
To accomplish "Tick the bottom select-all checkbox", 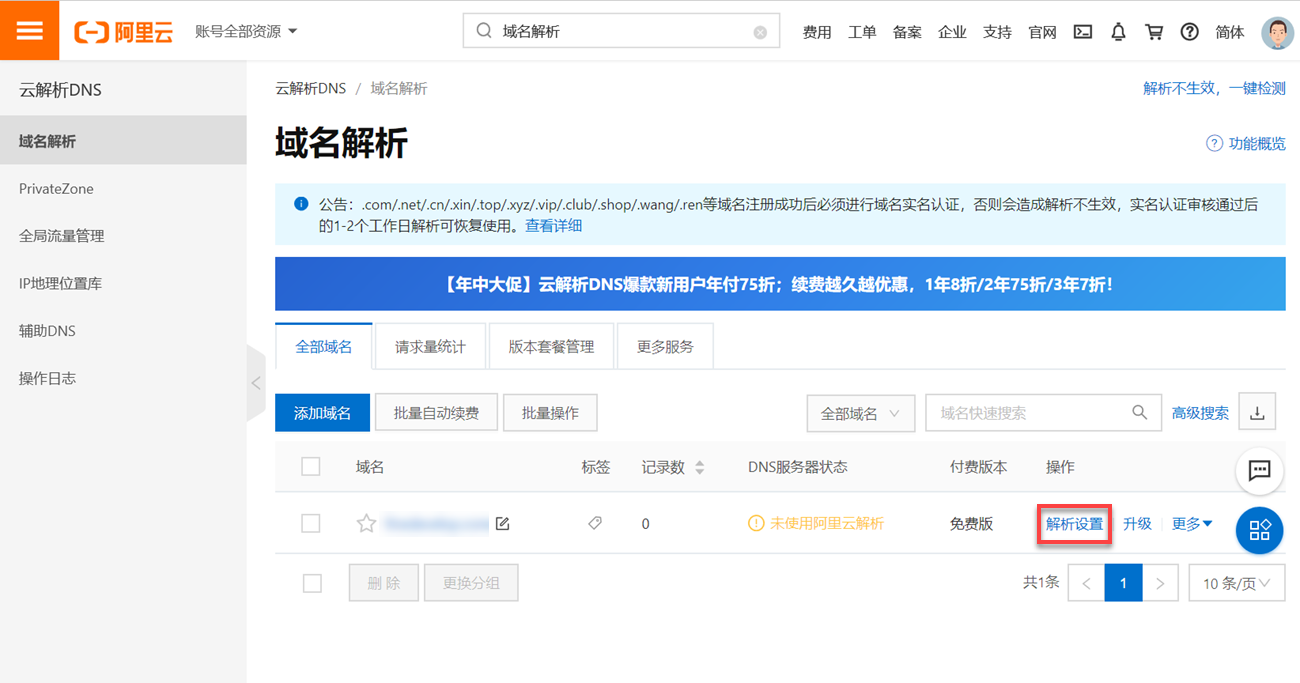I will coord(312,583).
